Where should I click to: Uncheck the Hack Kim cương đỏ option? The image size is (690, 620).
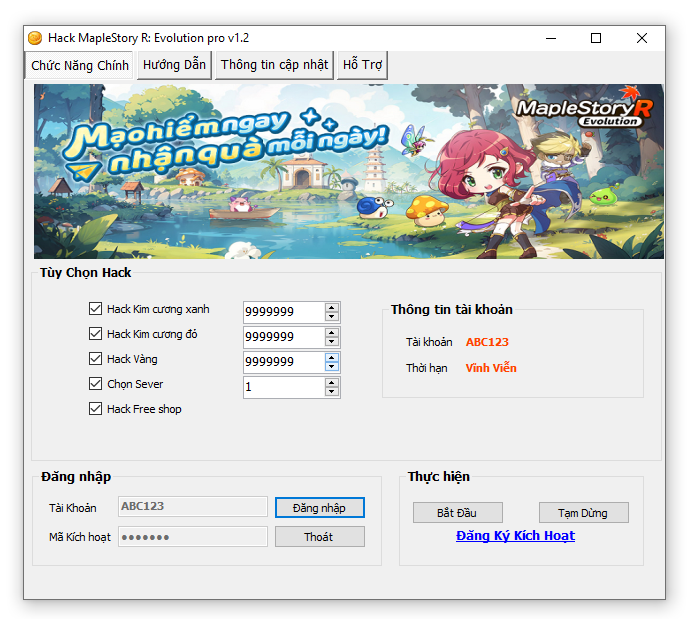(96, 334)
